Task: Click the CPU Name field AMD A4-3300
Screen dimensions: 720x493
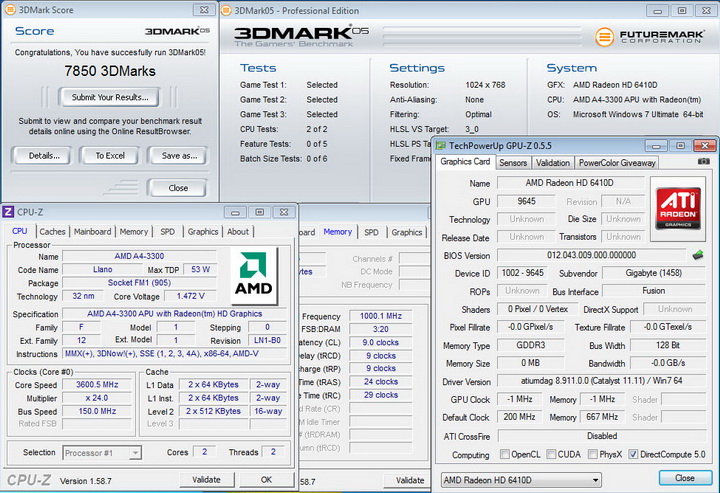Action: point(139,256)
